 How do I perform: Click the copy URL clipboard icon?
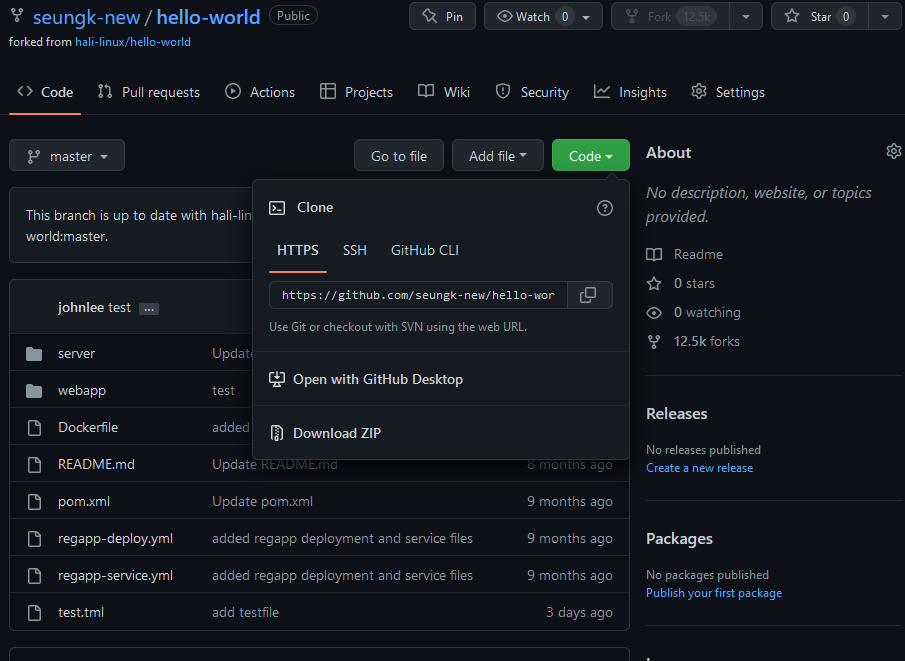(x=588, y=295)
